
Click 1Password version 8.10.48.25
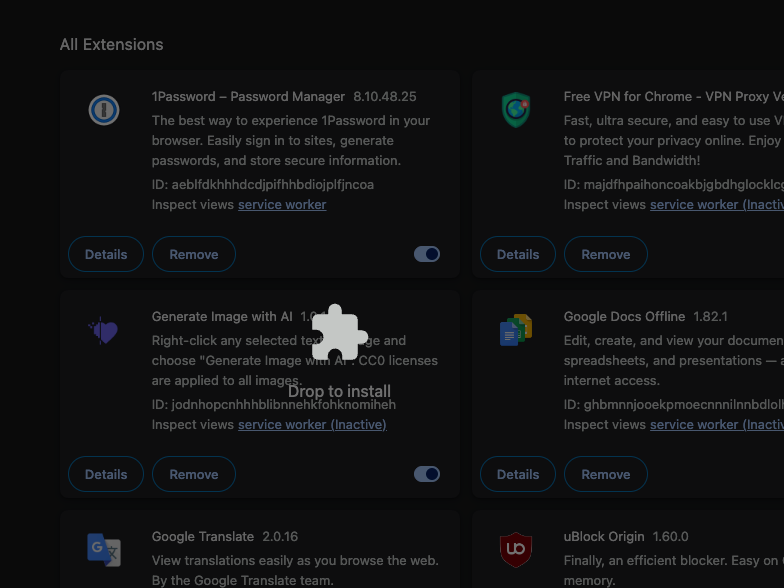coord(384,96)
